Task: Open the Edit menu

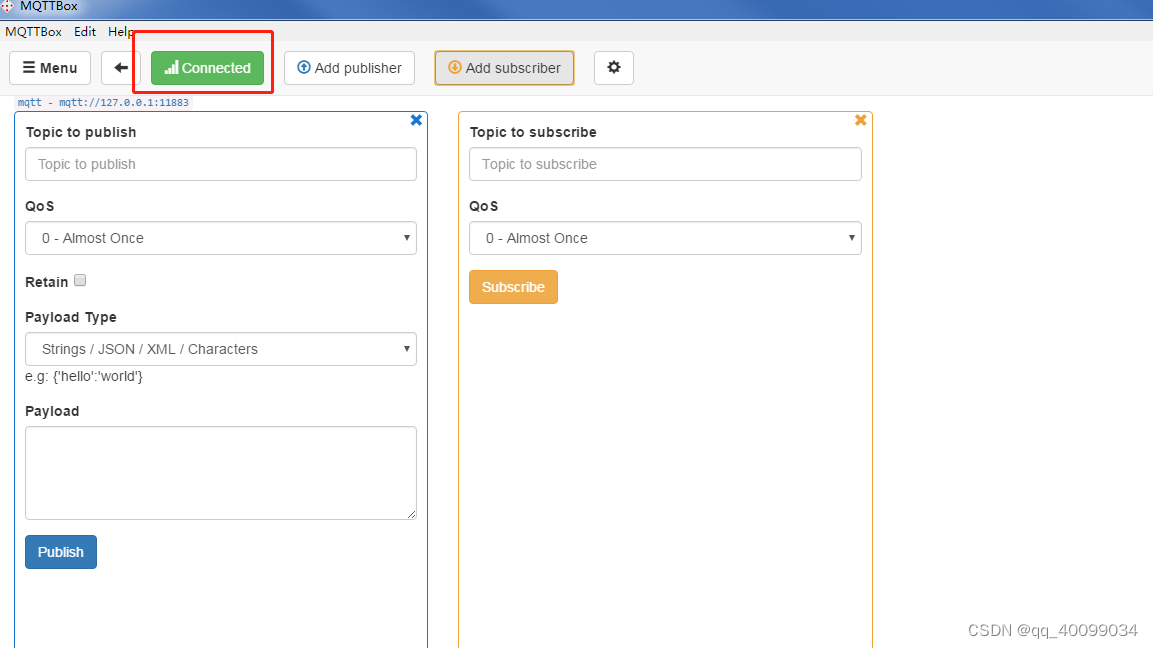Action: point(85,32)
